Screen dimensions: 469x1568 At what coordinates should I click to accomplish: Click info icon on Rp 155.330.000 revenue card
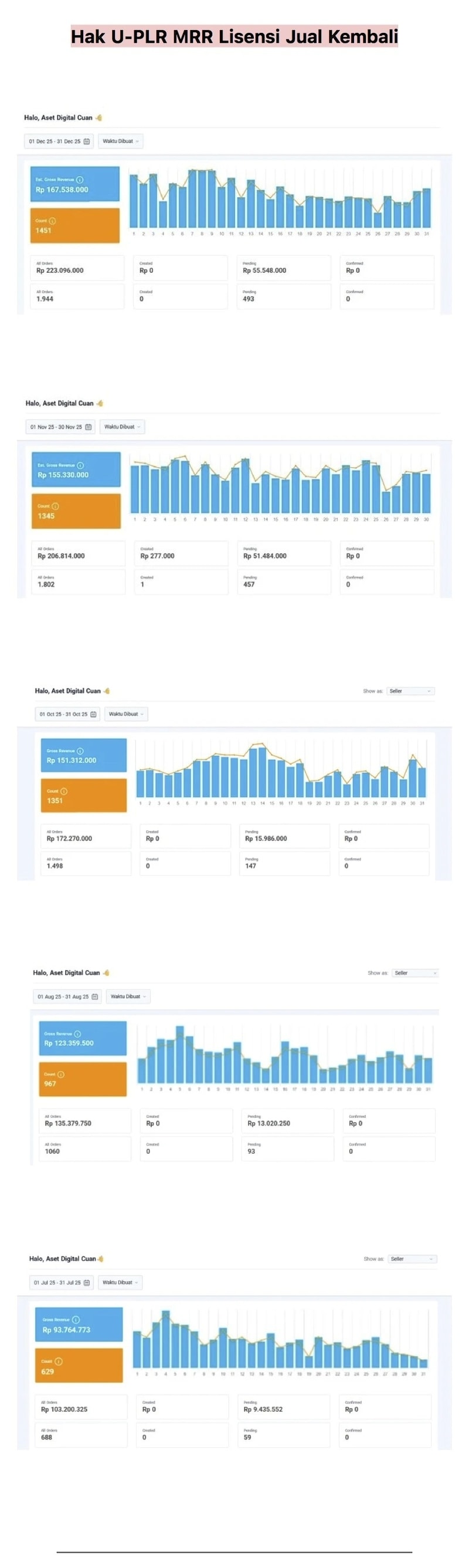click(x=80, y=465)
